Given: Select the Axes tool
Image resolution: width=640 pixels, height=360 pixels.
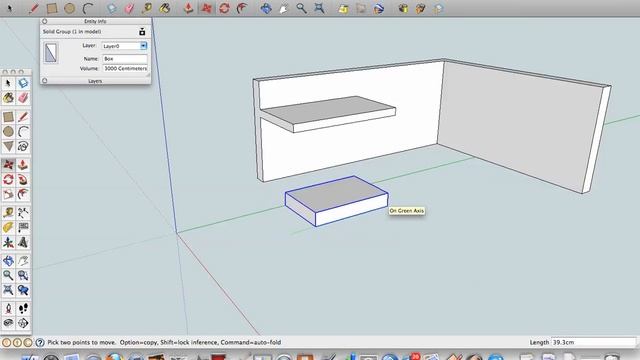Looking at the screenshot, I should tap(8, 242).
